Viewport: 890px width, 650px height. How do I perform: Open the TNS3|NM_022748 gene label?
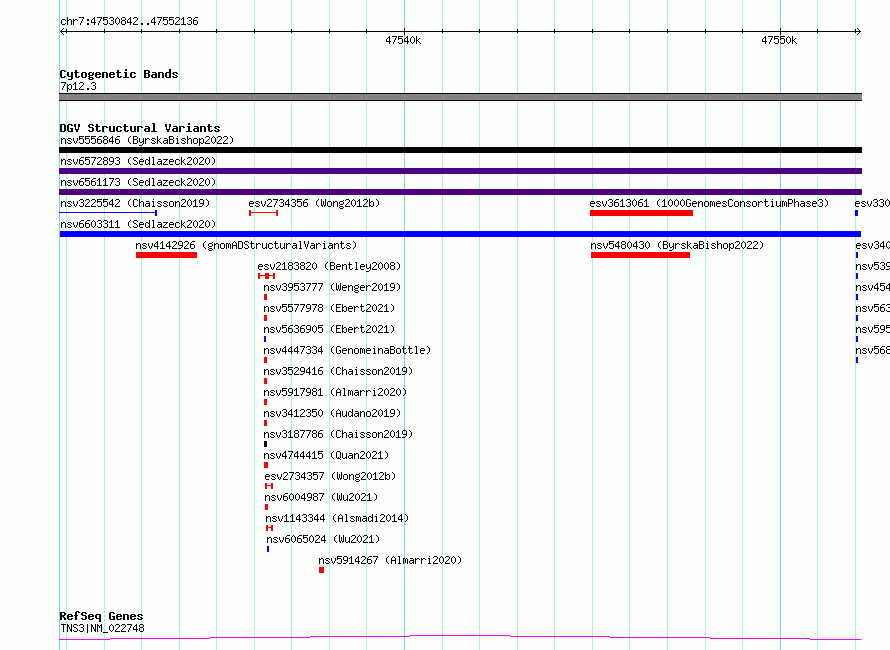[x=102, y=628]
